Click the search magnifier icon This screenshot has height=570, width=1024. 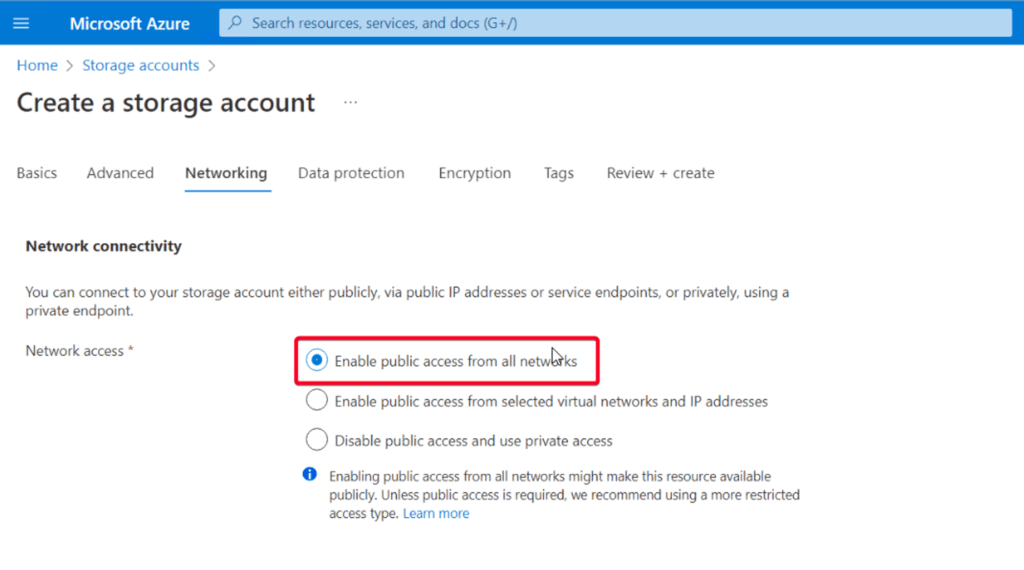tap(235, 23)
